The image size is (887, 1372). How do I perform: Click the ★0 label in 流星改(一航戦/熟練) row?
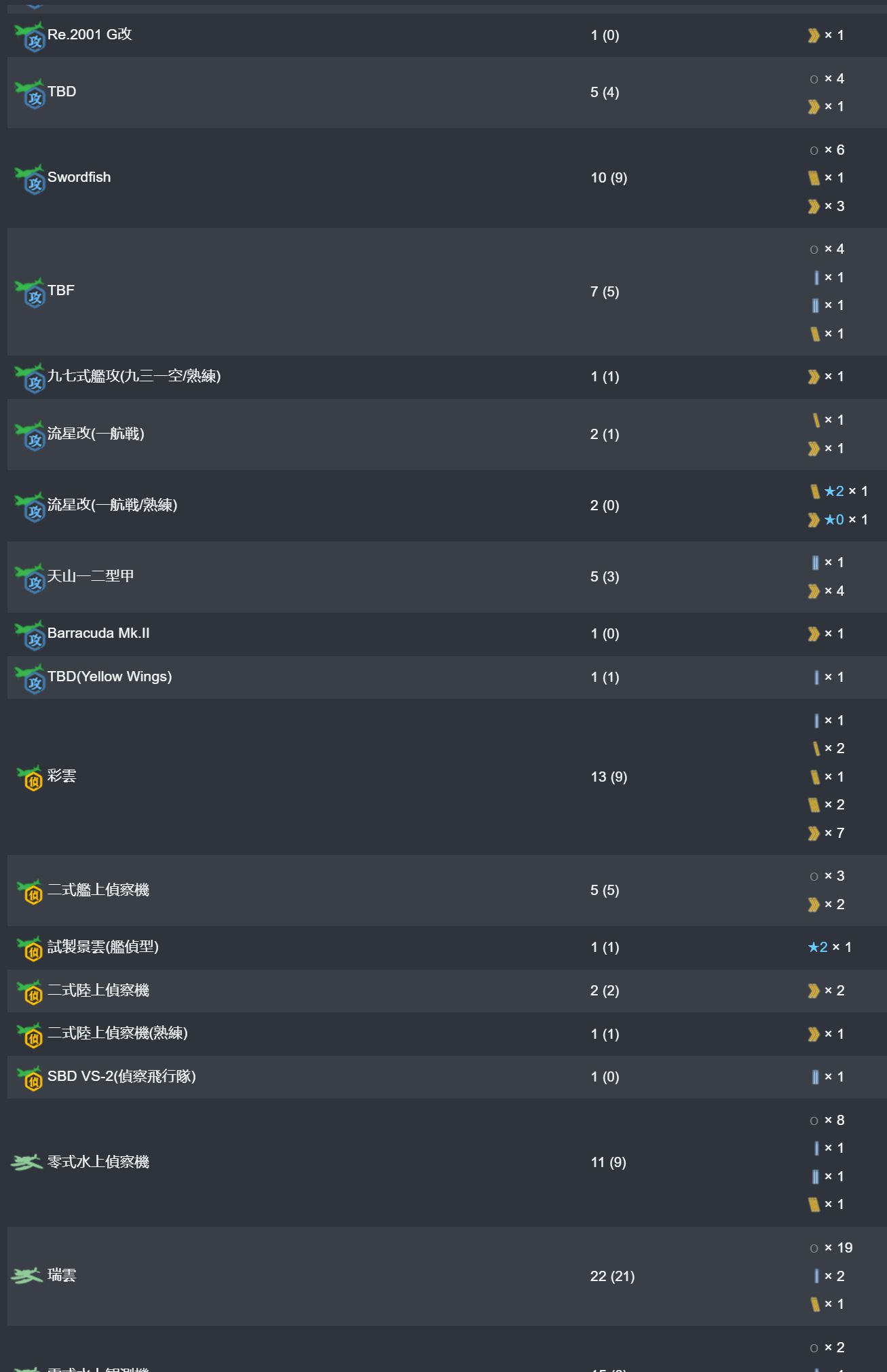tap(834, 520)
